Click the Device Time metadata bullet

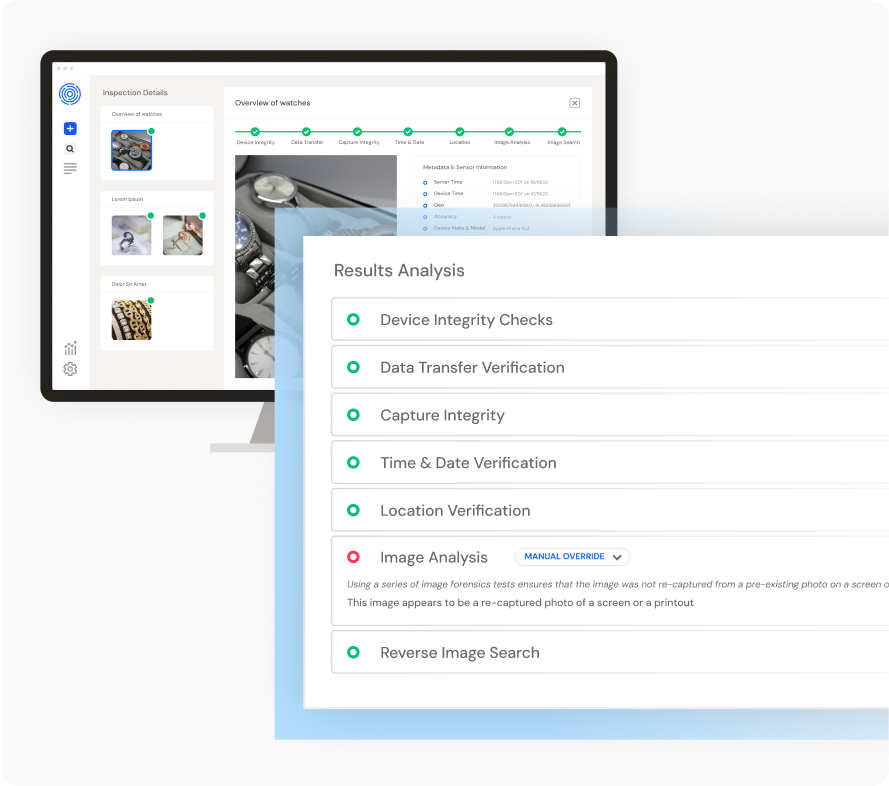coord(425,194)
